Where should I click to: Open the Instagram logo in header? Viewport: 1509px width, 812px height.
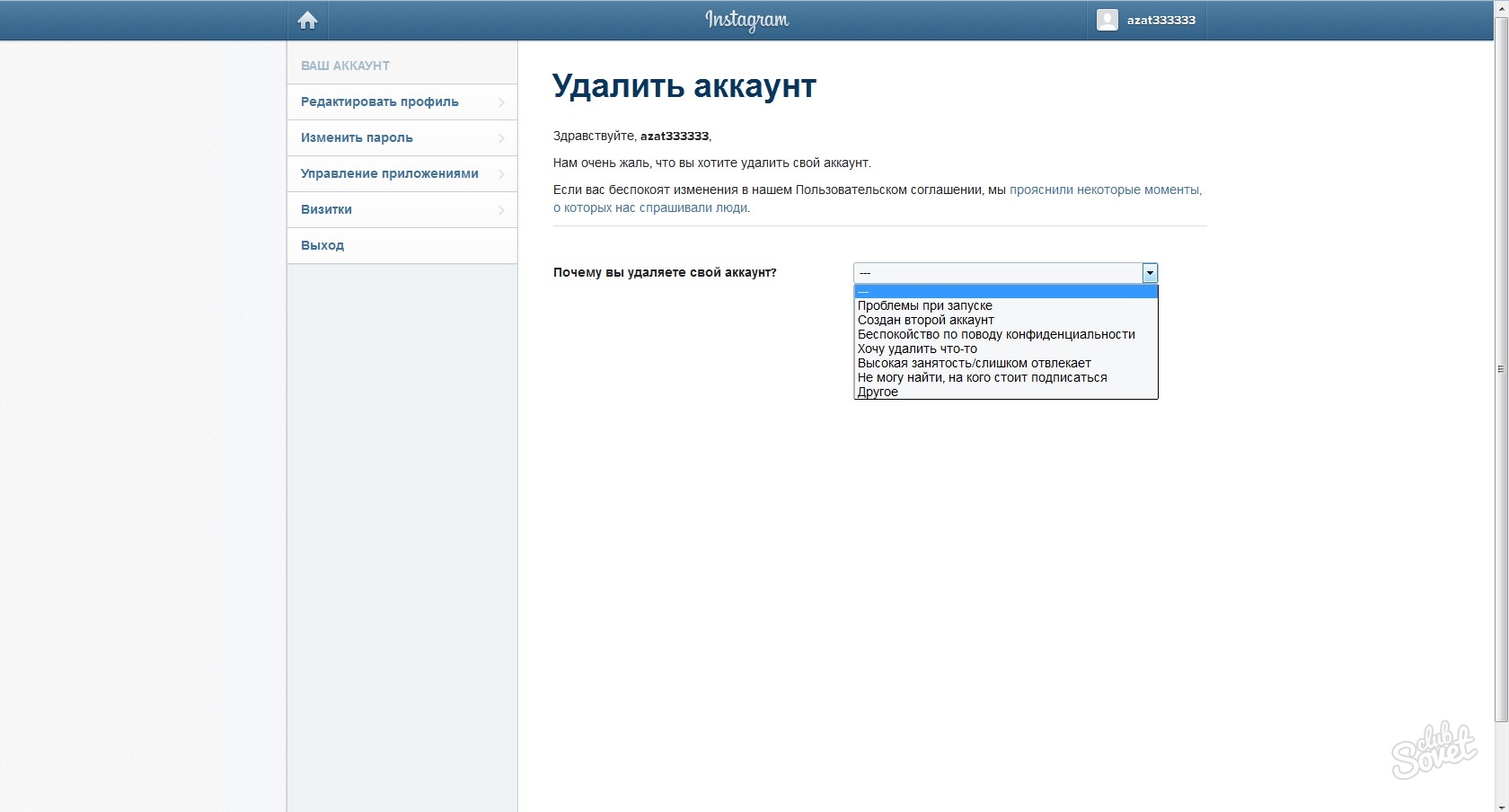coord(746,20)
